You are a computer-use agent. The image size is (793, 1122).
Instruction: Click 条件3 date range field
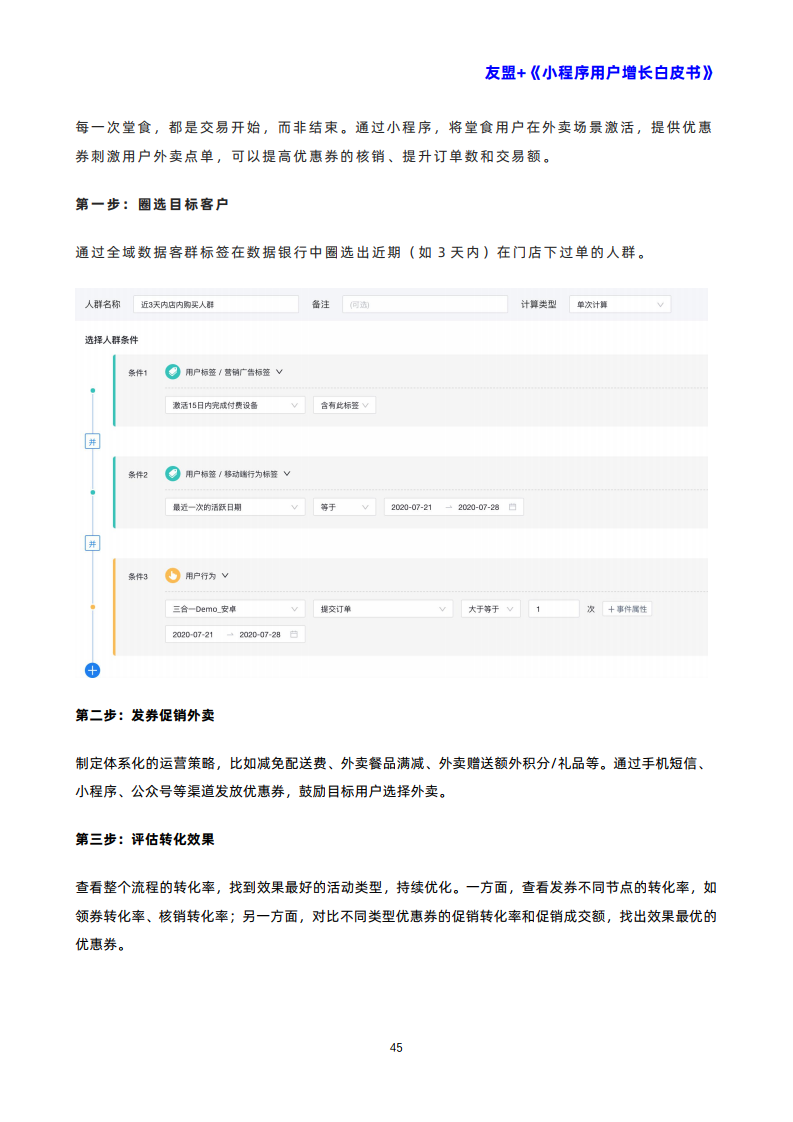(x=235, y=634)
